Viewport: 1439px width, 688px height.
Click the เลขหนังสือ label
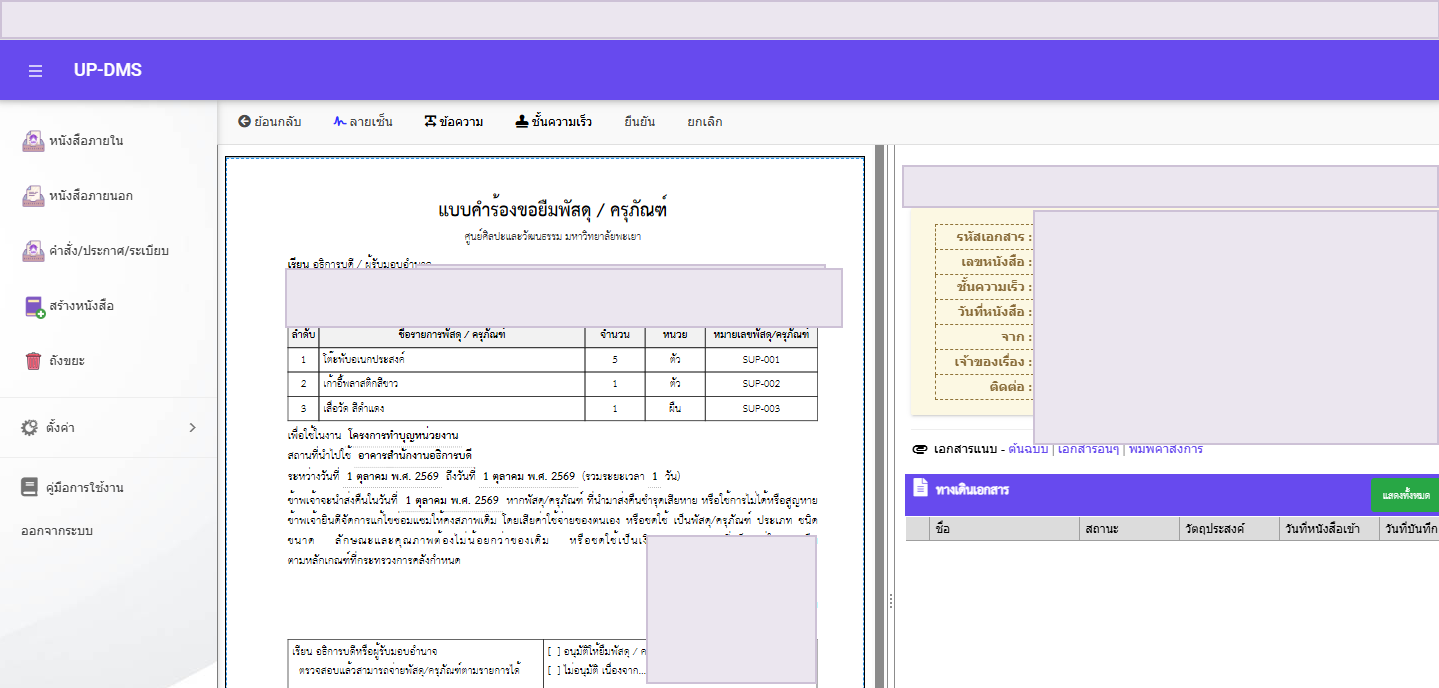997,262
